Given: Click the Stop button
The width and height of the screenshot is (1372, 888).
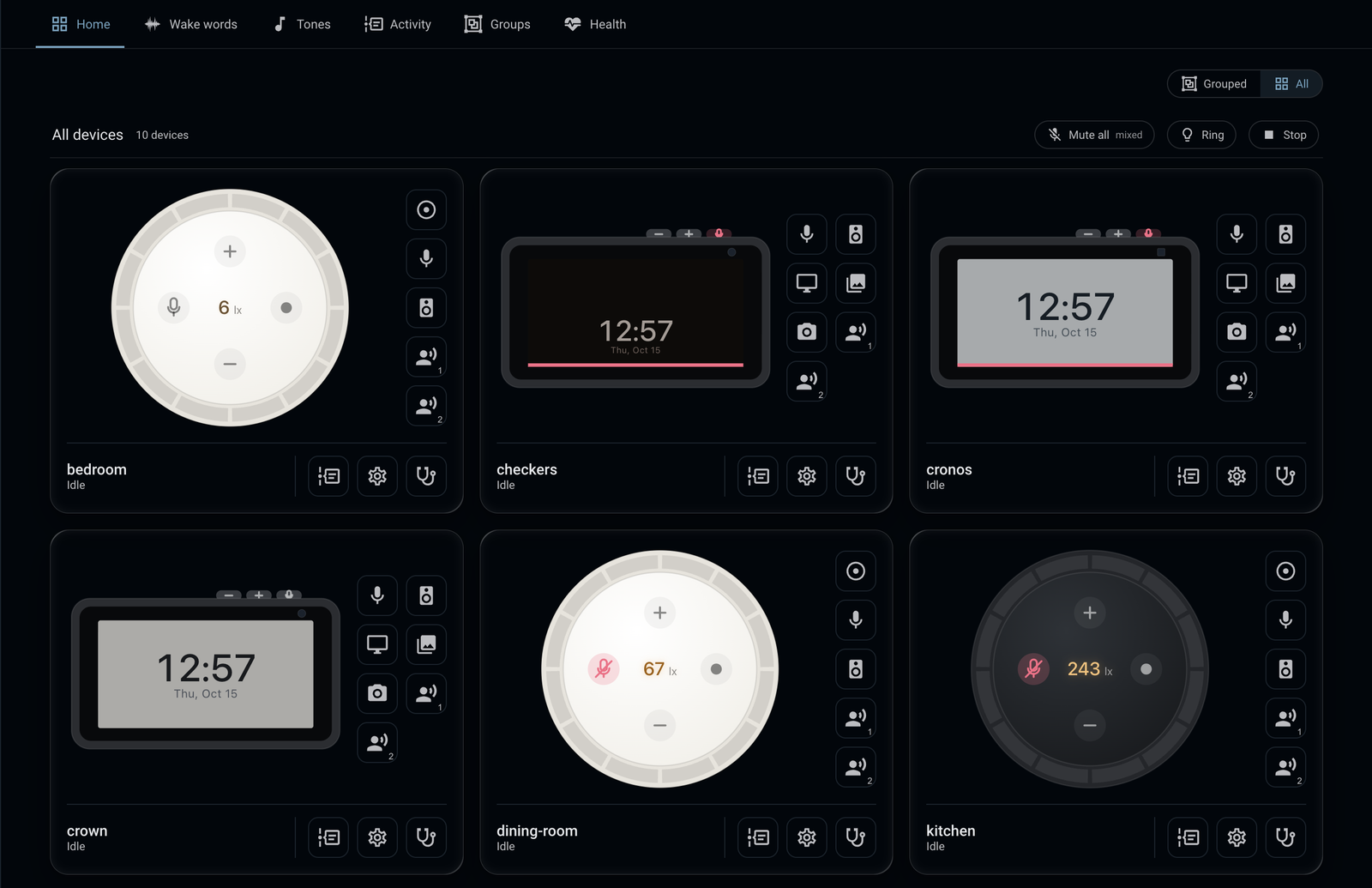Looking at the screenshot, I should [x=1284, y=135].
